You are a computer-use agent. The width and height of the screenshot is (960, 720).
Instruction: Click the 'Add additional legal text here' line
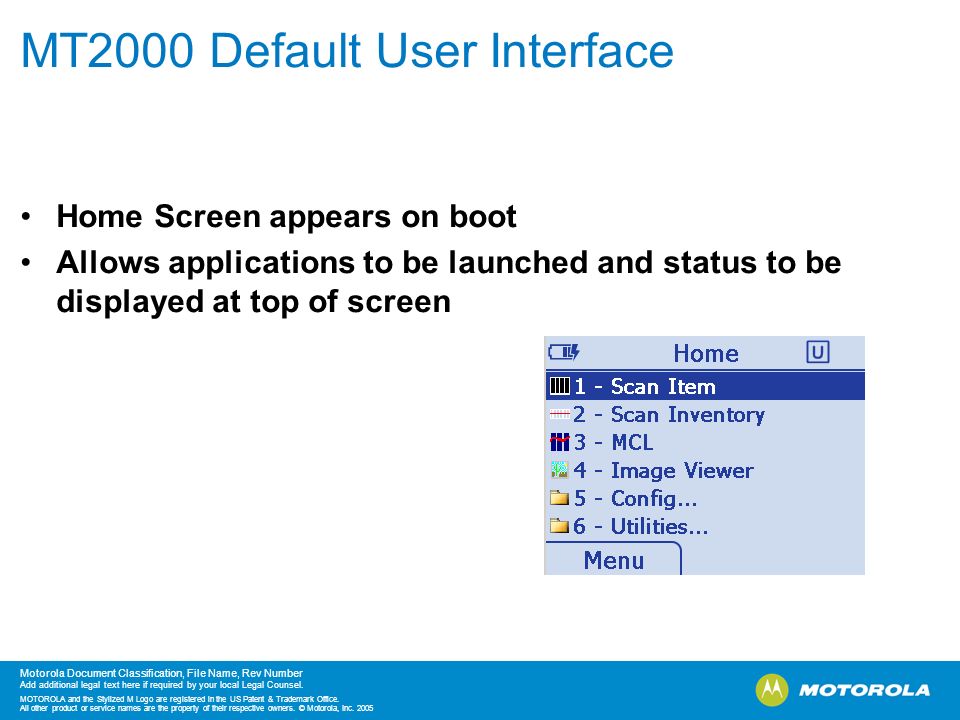161,685
